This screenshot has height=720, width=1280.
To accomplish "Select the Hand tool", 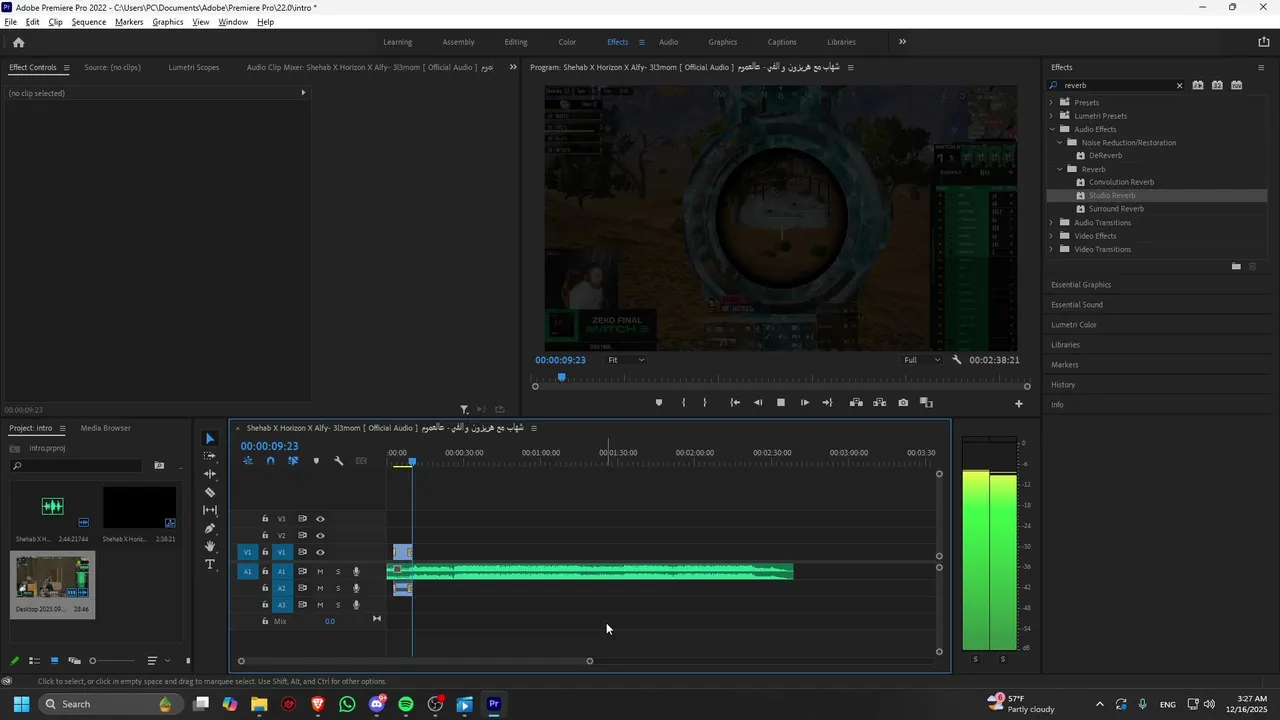I will point(210,546).
